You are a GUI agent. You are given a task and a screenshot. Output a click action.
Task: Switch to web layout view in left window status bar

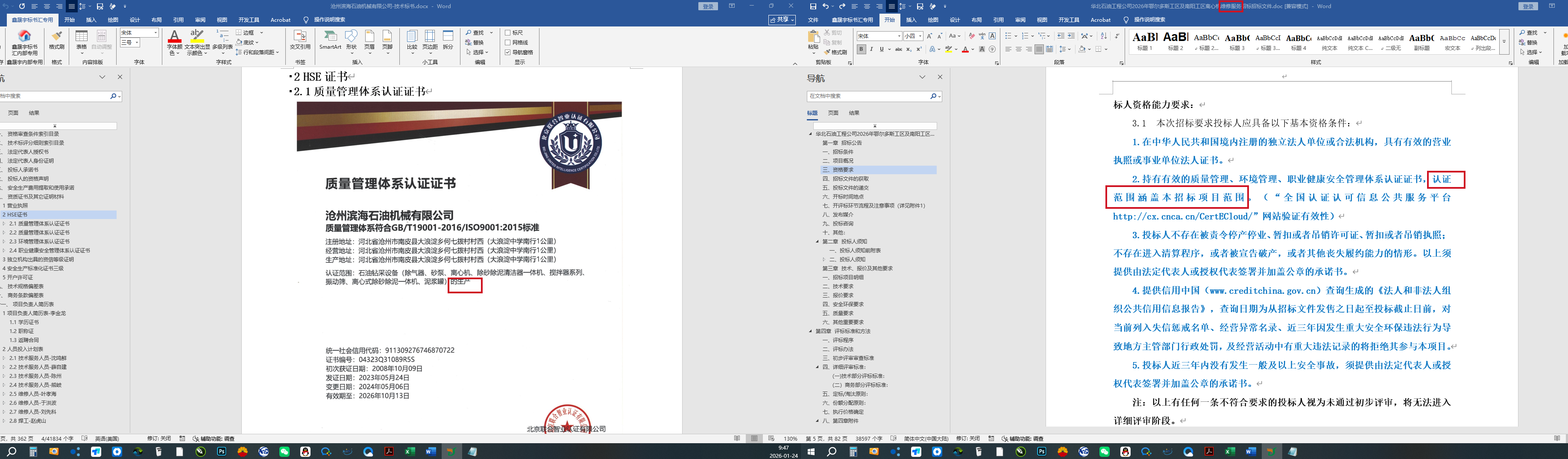[771, 439]
